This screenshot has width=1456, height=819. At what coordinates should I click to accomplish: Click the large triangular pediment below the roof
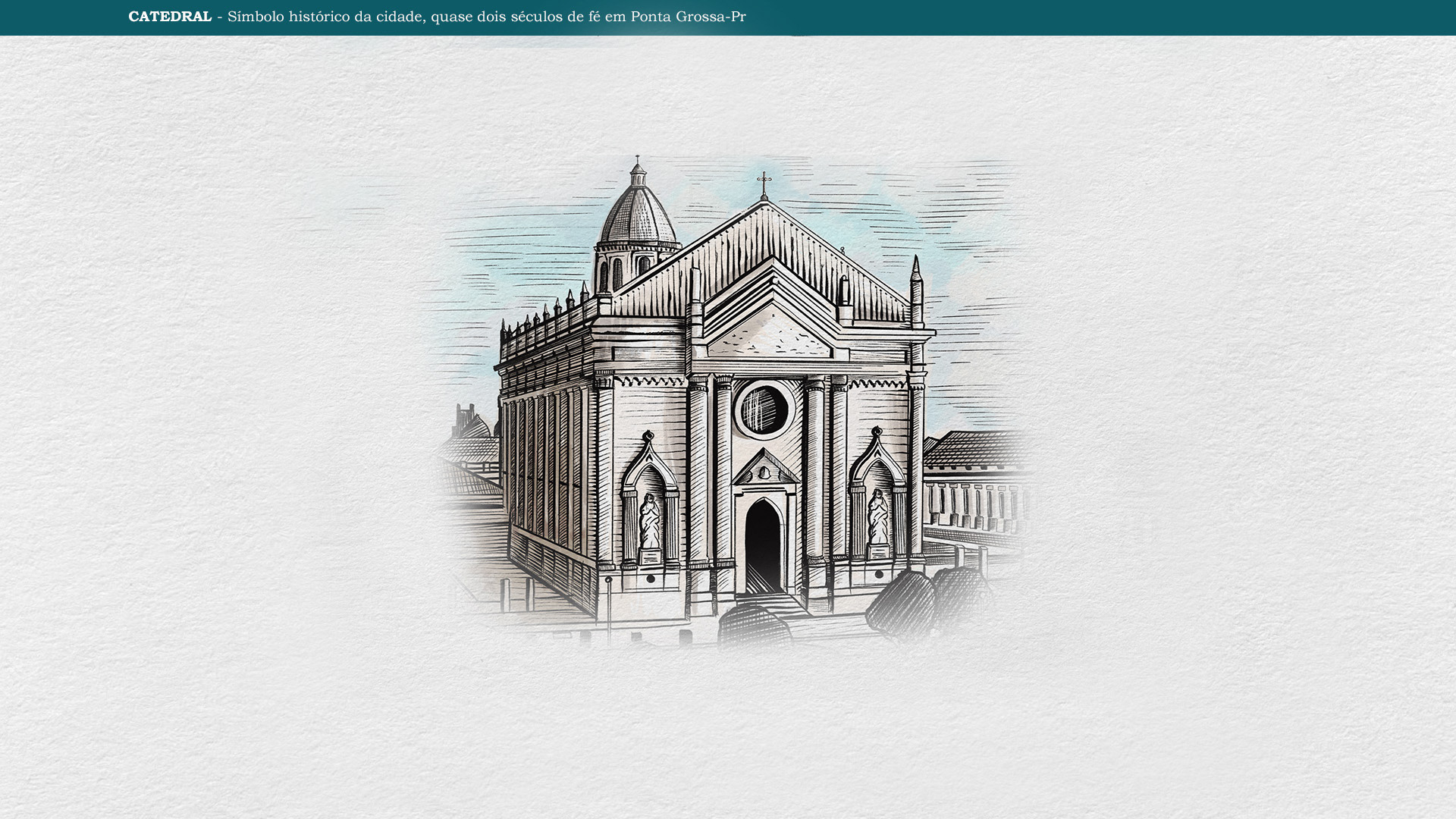pos(770,335)
